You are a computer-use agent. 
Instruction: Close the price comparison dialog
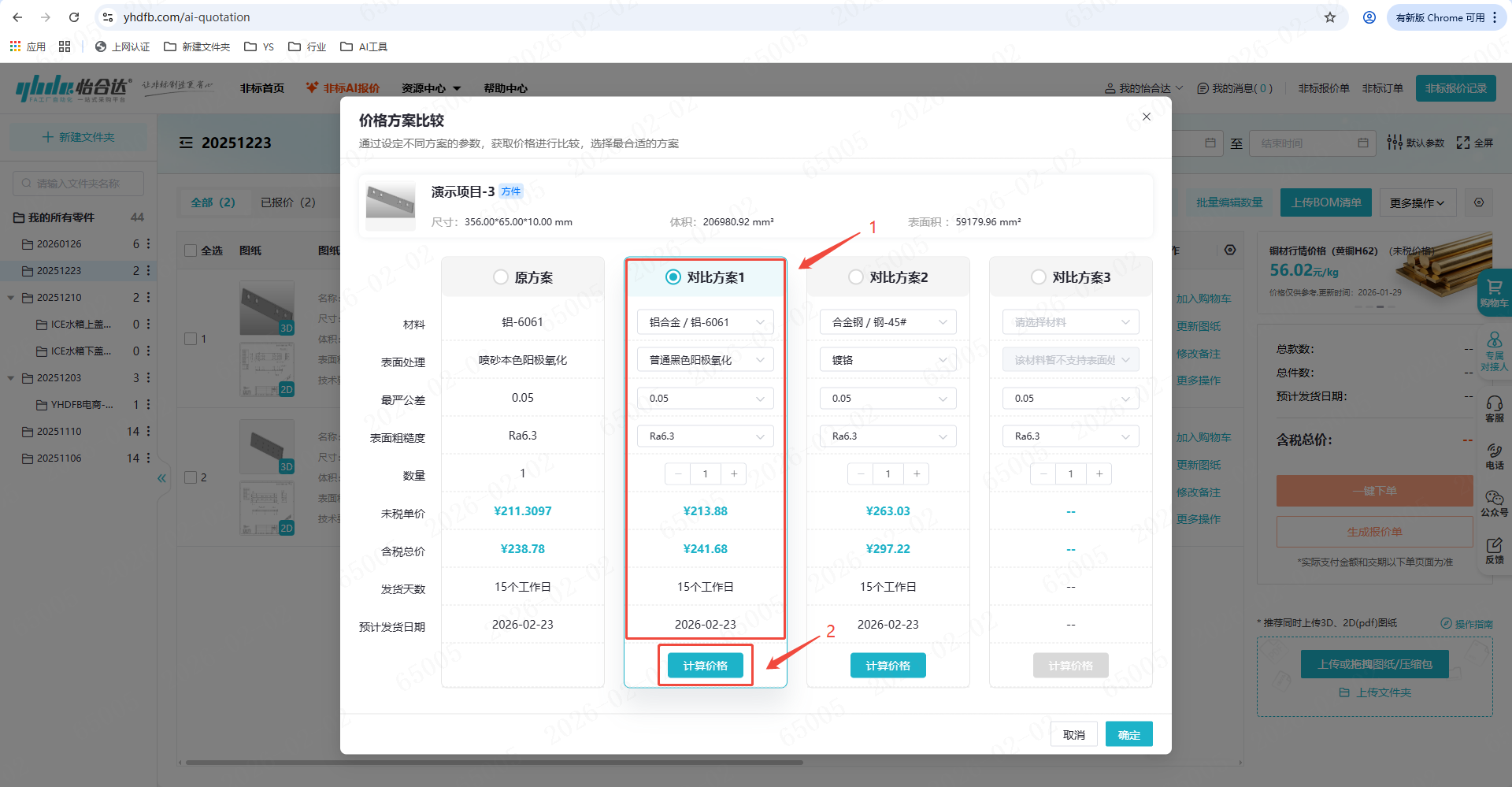1147,117
